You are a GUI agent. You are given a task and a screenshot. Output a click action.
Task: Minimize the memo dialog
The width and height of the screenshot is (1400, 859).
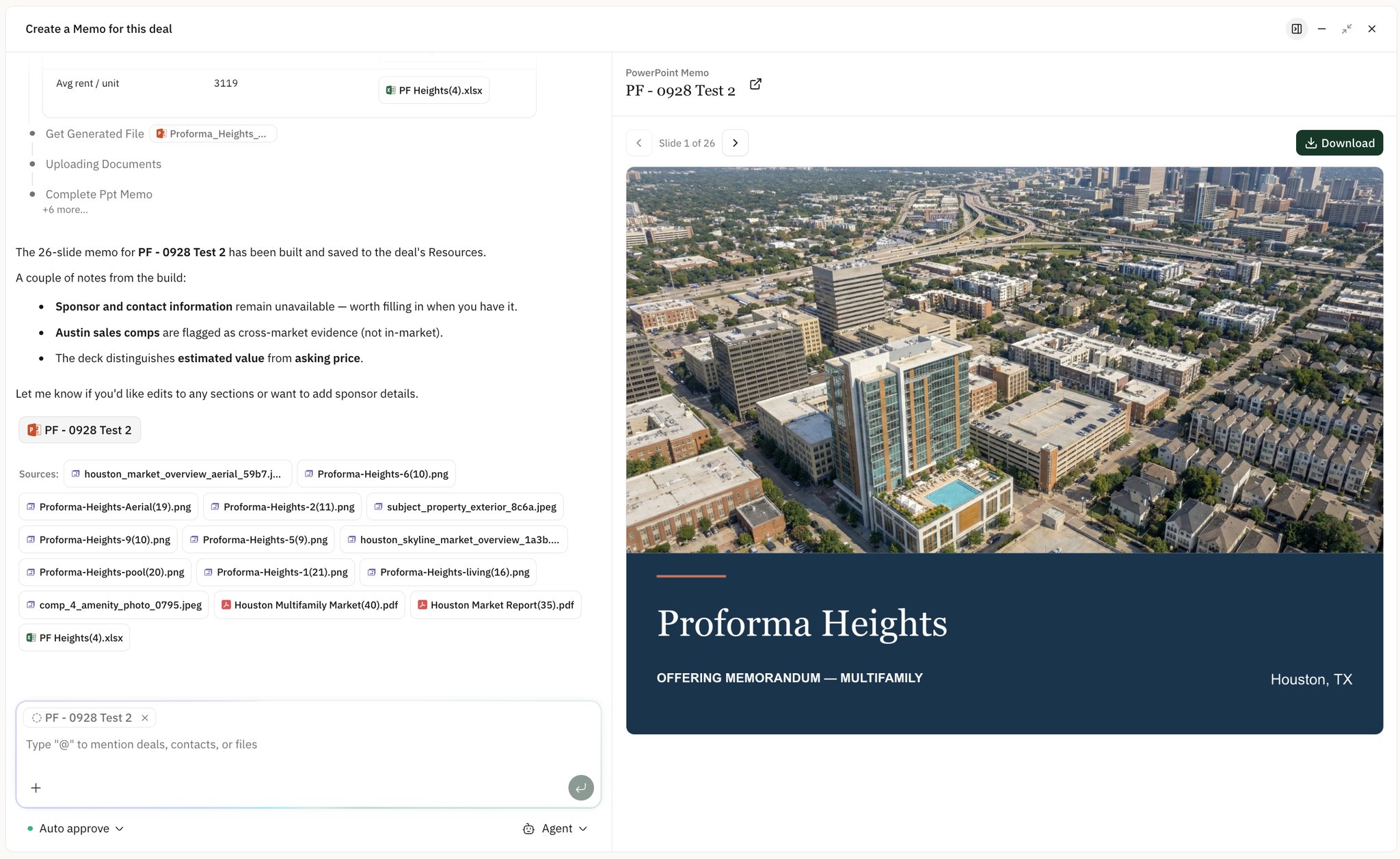[x=1321, y=29]
